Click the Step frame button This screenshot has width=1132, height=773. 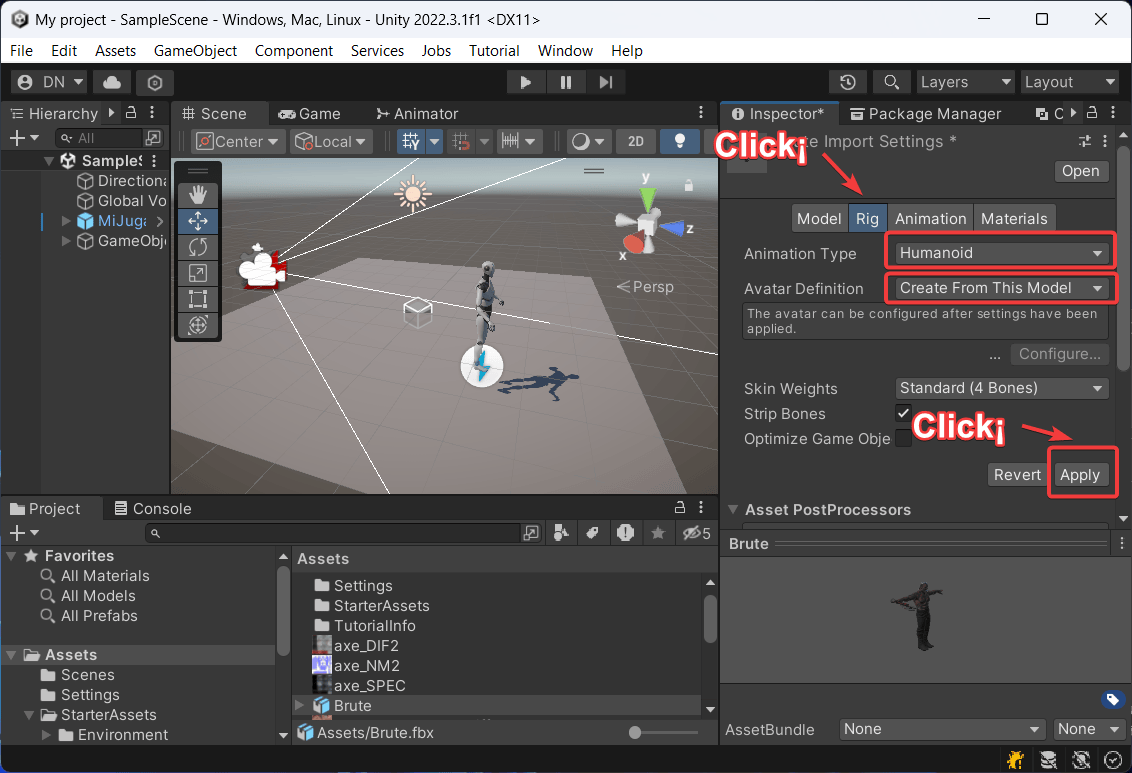pos(606,82)
